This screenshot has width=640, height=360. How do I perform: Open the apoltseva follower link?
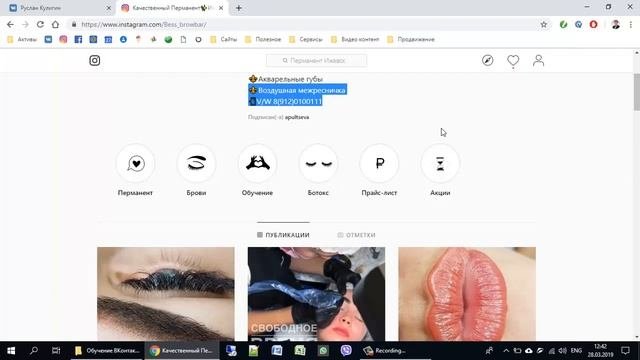[x=297, y=117]
